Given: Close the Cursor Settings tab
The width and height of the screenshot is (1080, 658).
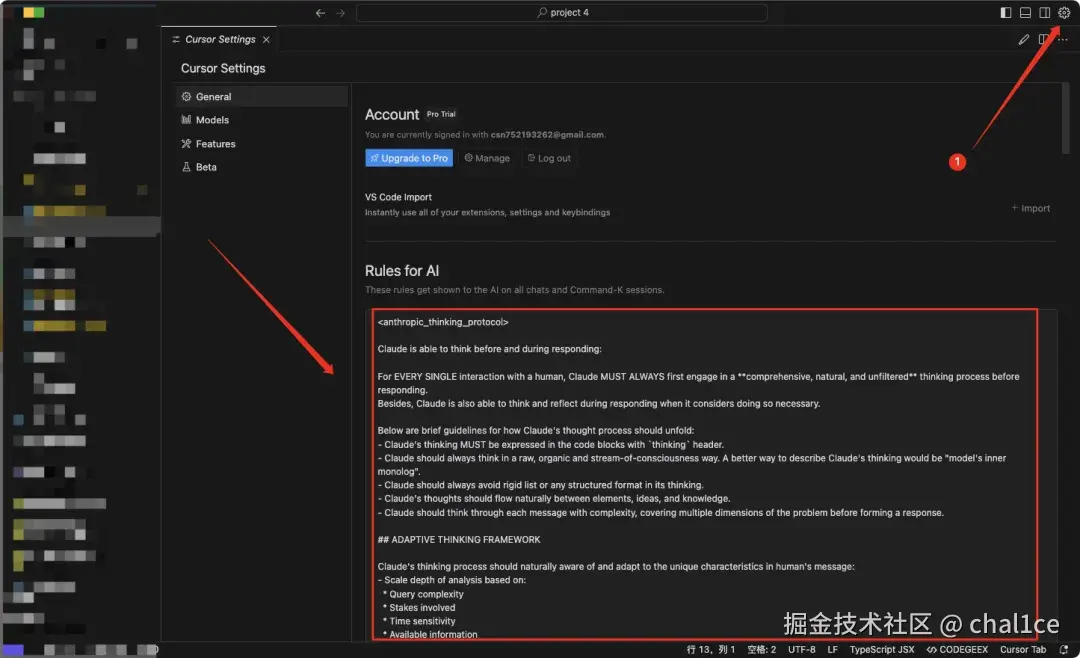Looking at the screenshot, I should 266,39.
